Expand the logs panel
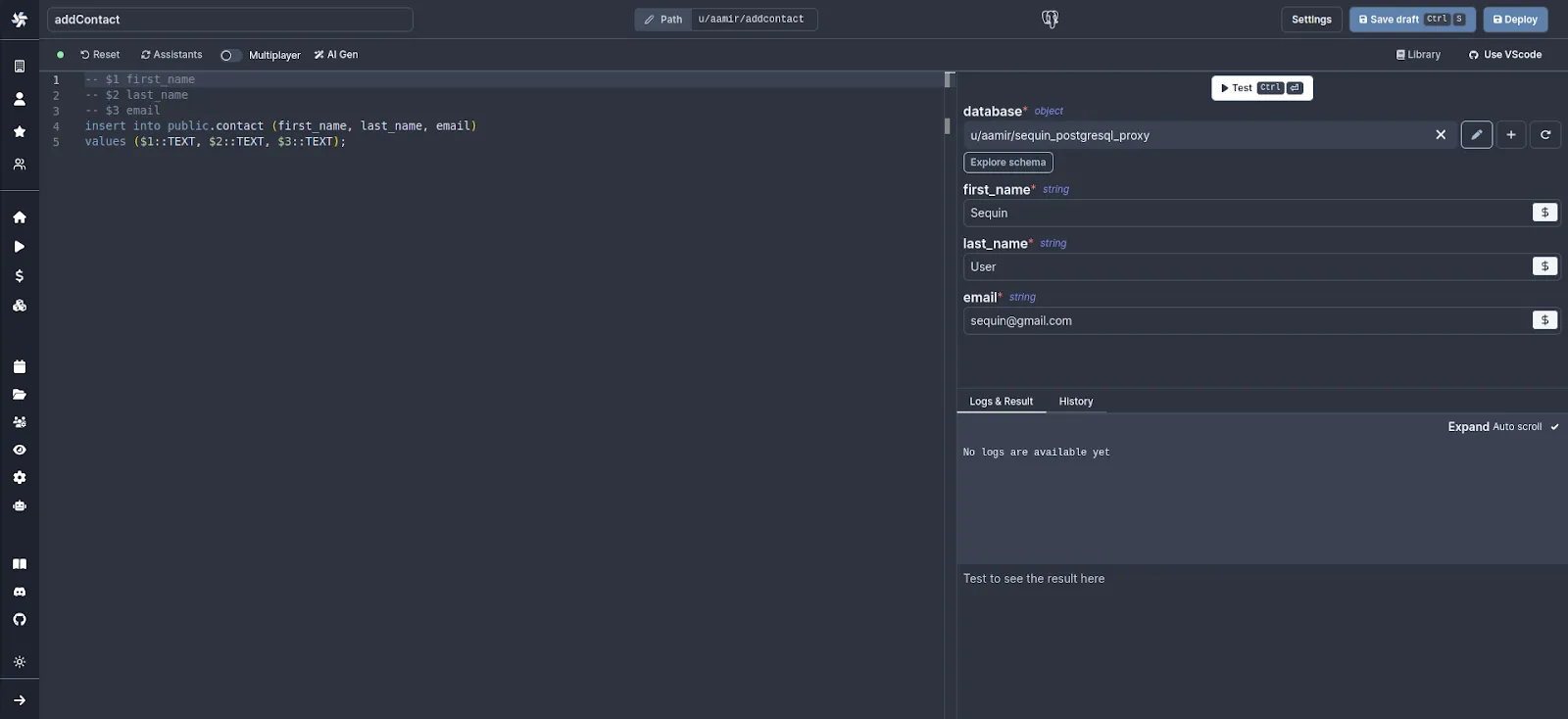Image resolution: width=1568 pixels, height=719 pixels. click(1468, 427)
